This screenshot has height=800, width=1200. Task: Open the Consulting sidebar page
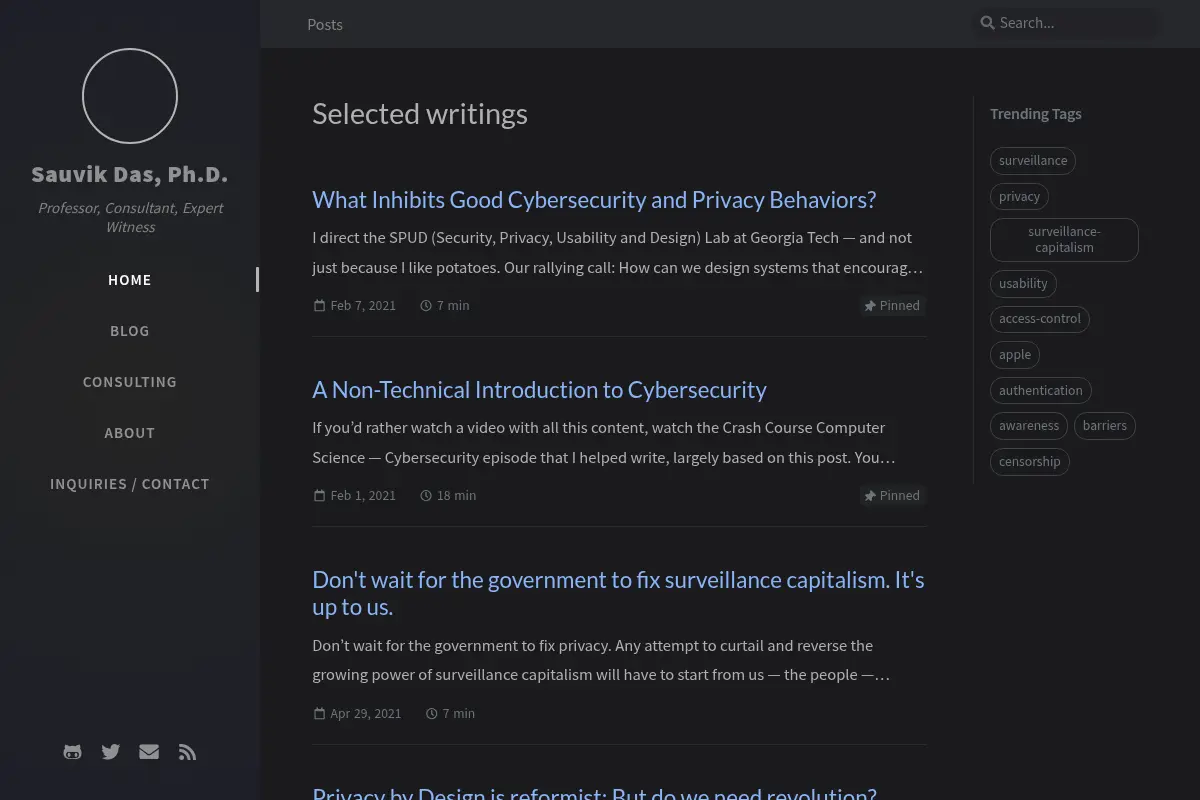(130, 382)
